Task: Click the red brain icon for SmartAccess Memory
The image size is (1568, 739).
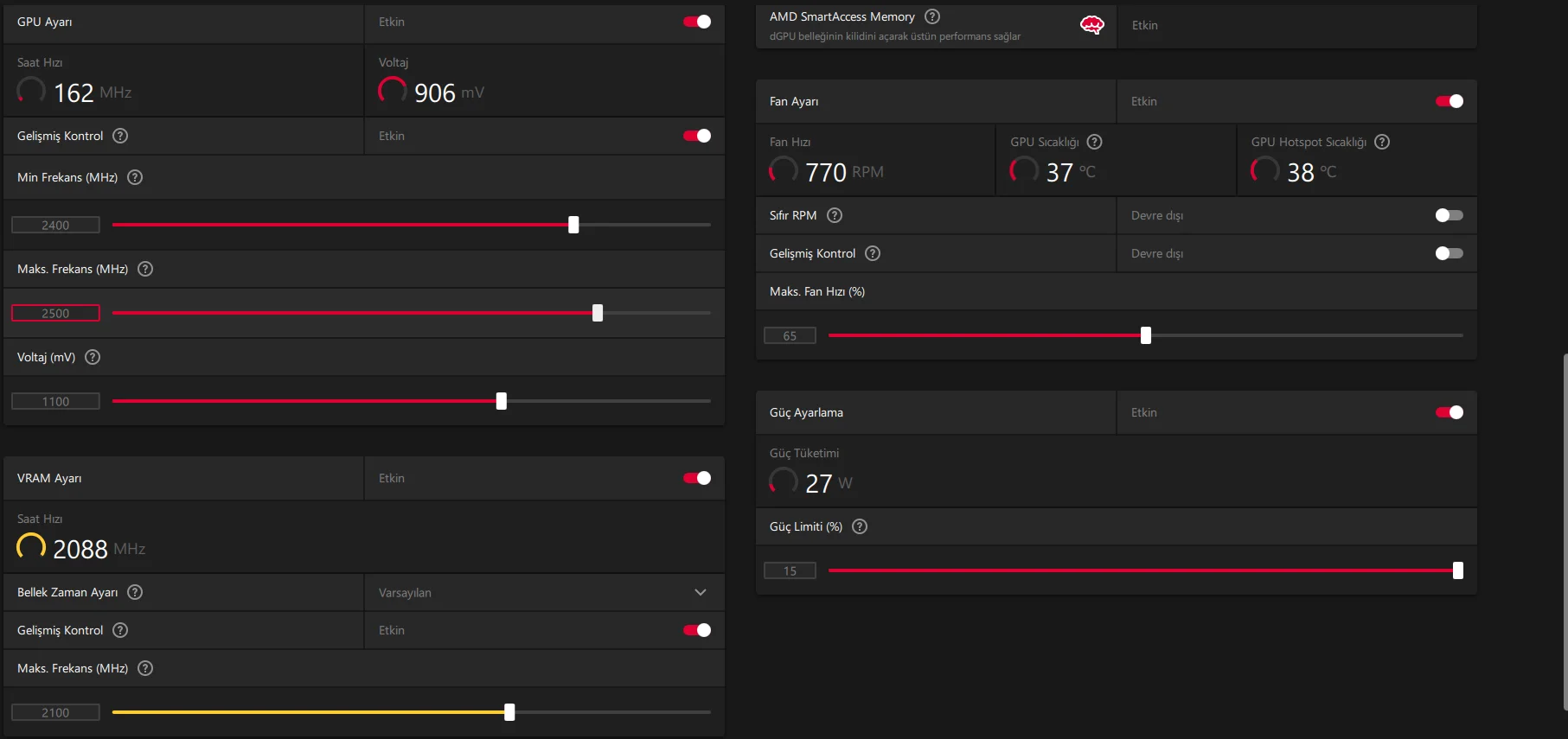Action: [1092, 25]
